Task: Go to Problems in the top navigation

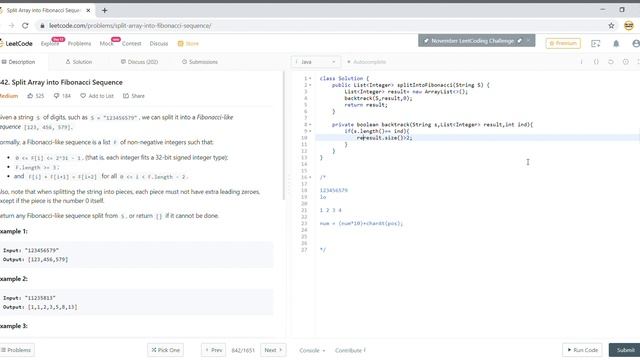Action: point(79,44)
